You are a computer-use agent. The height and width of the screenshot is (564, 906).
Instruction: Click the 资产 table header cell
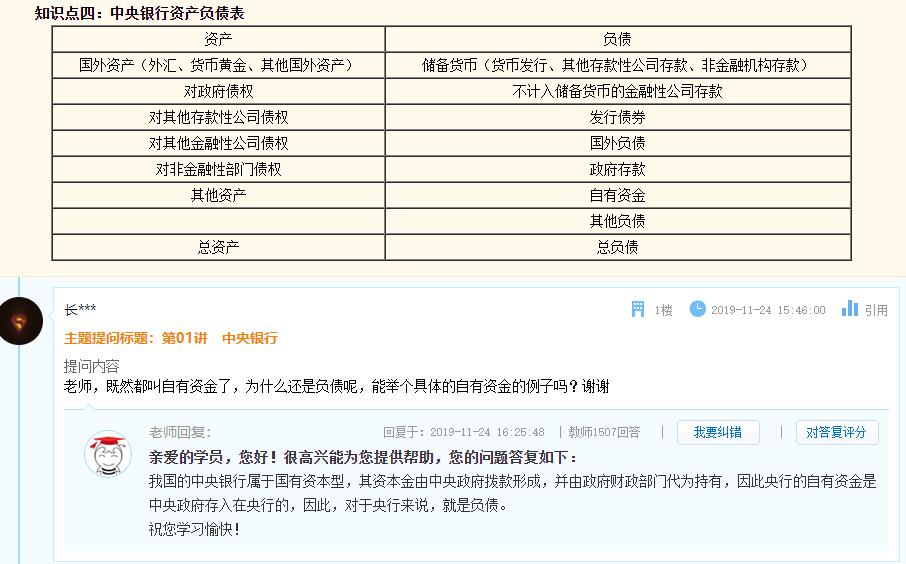click(218, 39)
